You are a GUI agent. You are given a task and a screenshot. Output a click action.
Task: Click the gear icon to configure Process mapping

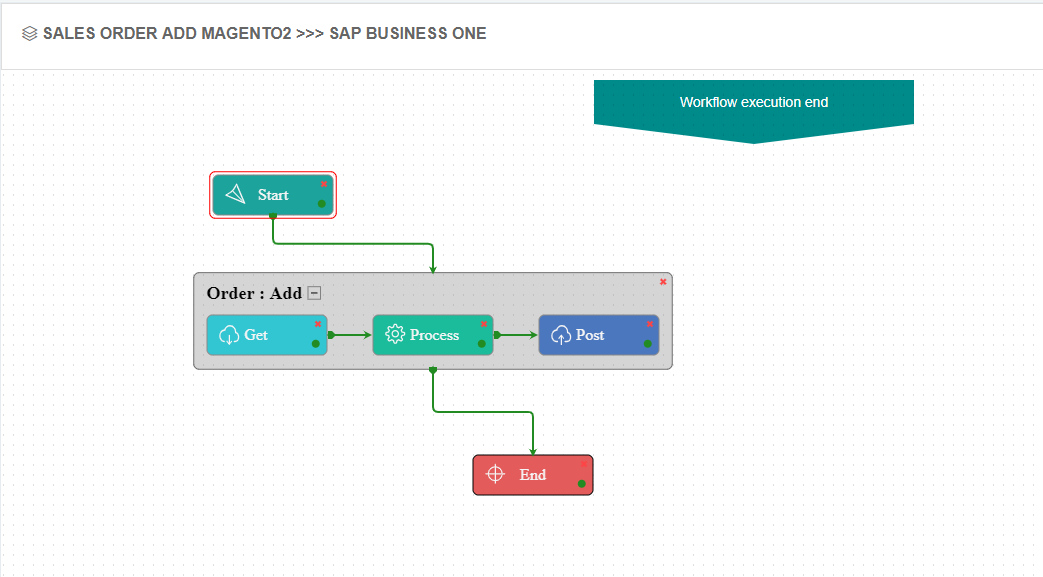point(396,335)
